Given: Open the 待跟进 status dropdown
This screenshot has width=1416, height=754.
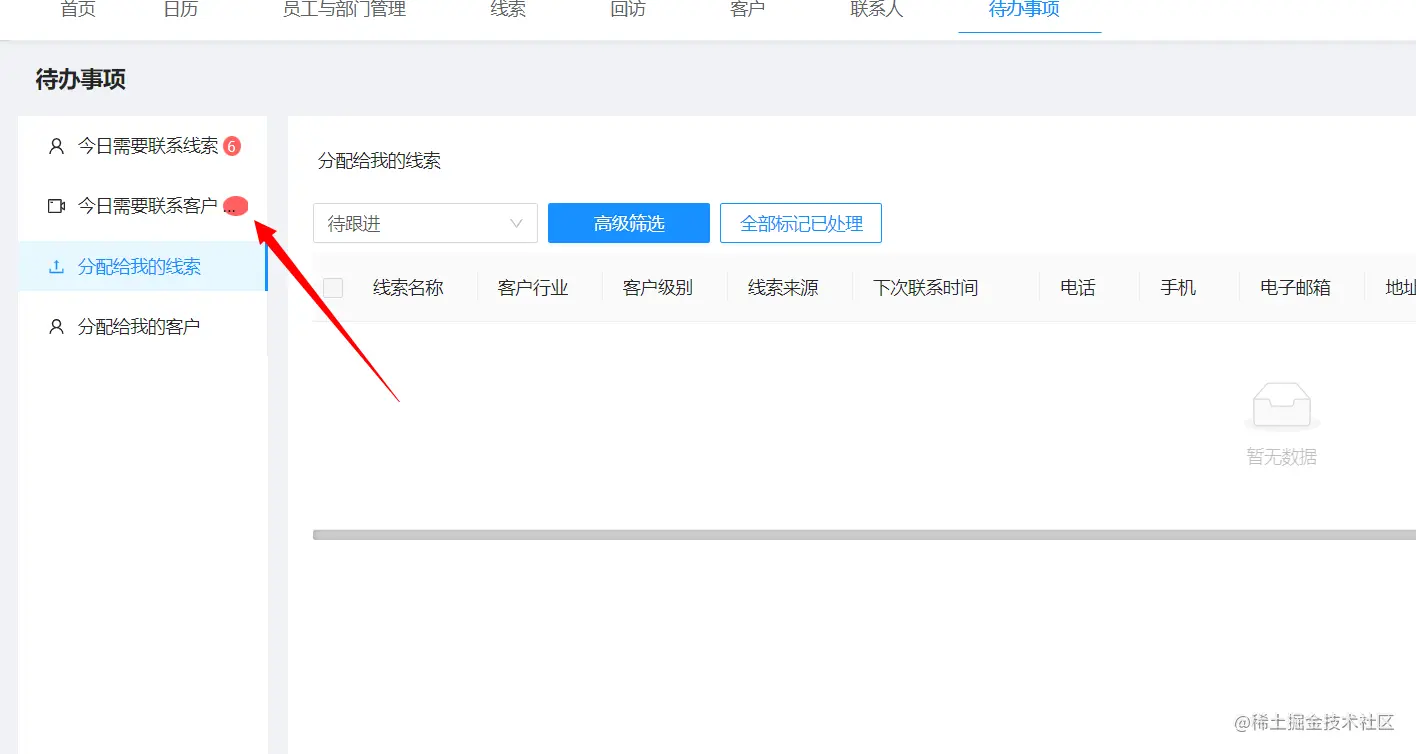Looking at the screenshot, I should click(425, 223).
